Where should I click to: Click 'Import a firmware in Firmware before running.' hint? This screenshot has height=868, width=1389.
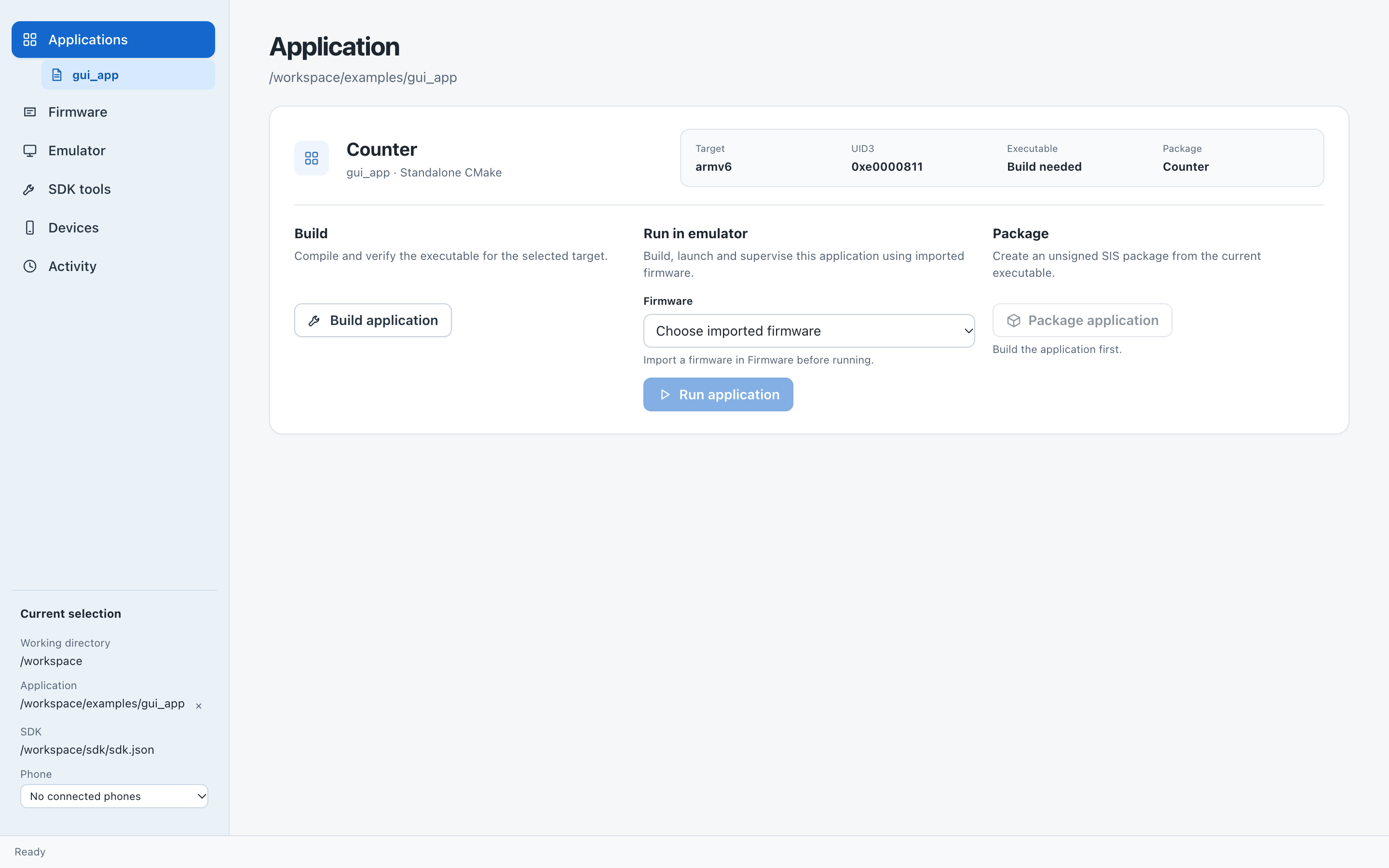coord(758,360)
